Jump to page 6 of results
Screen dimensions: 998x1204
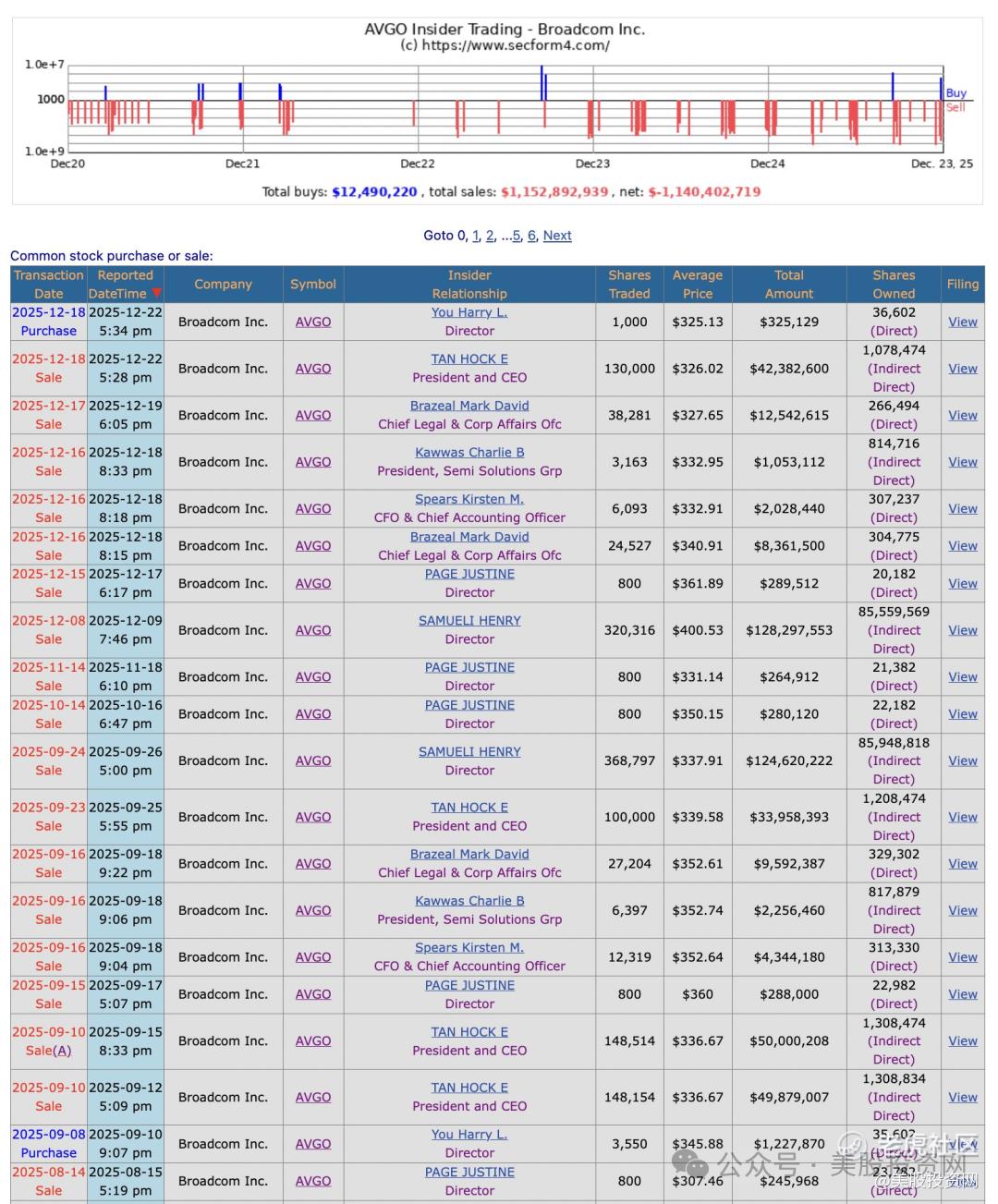click(531, 236)
